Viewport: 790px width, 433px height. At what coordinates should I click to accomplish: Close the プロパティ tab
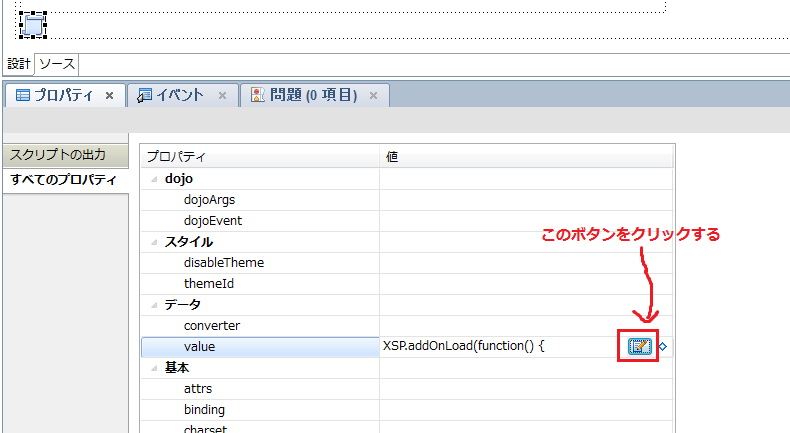coord(109,95)
